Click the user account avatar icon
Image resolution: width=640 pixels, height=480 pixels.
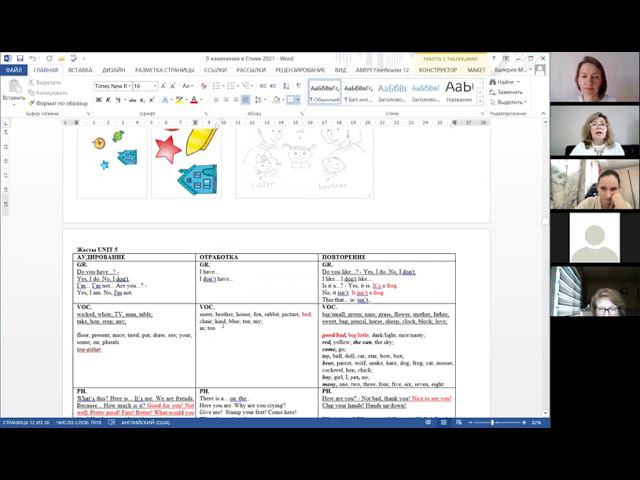click(540, 70)
